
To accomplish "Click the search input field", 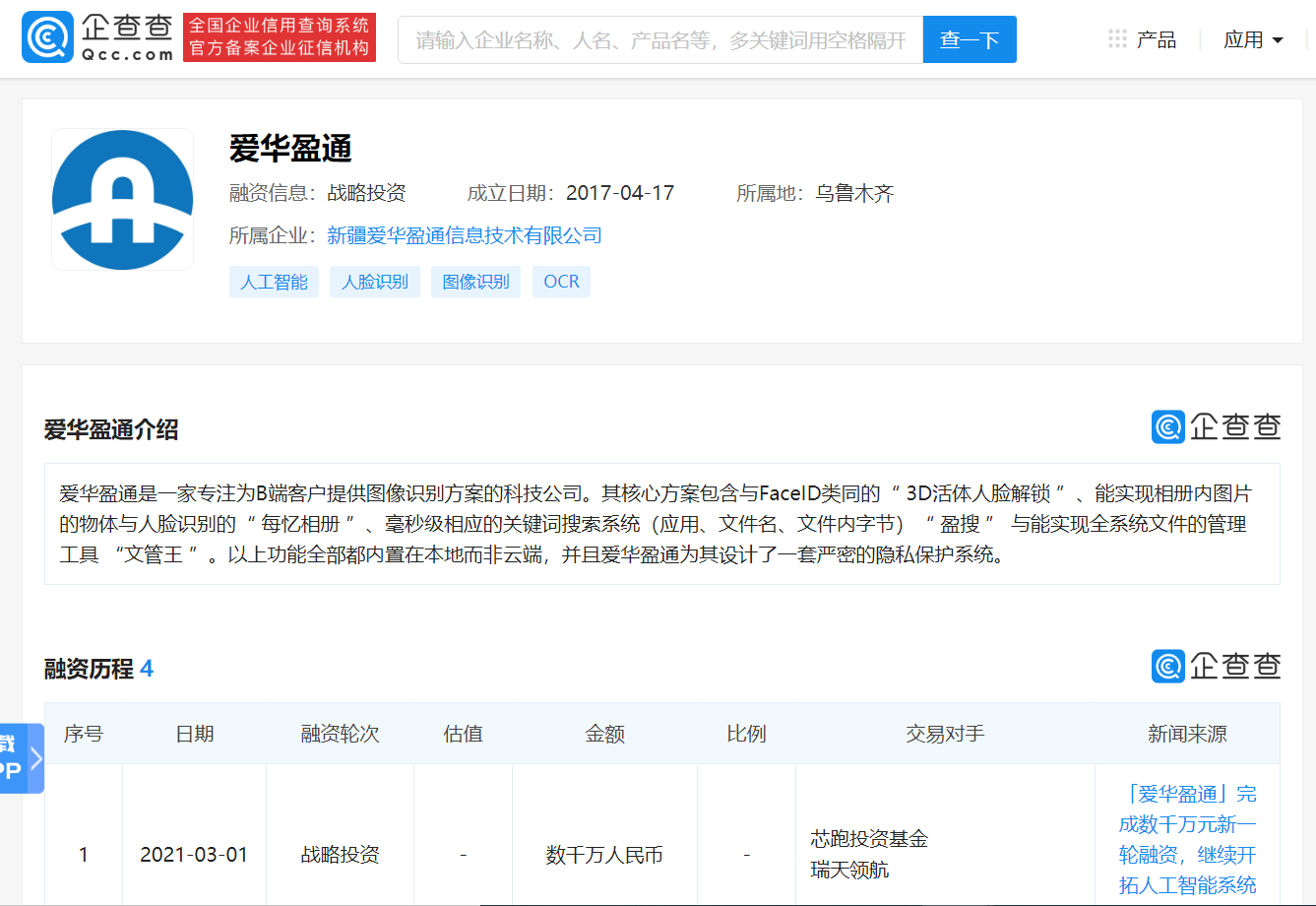I will coord(660,39).
